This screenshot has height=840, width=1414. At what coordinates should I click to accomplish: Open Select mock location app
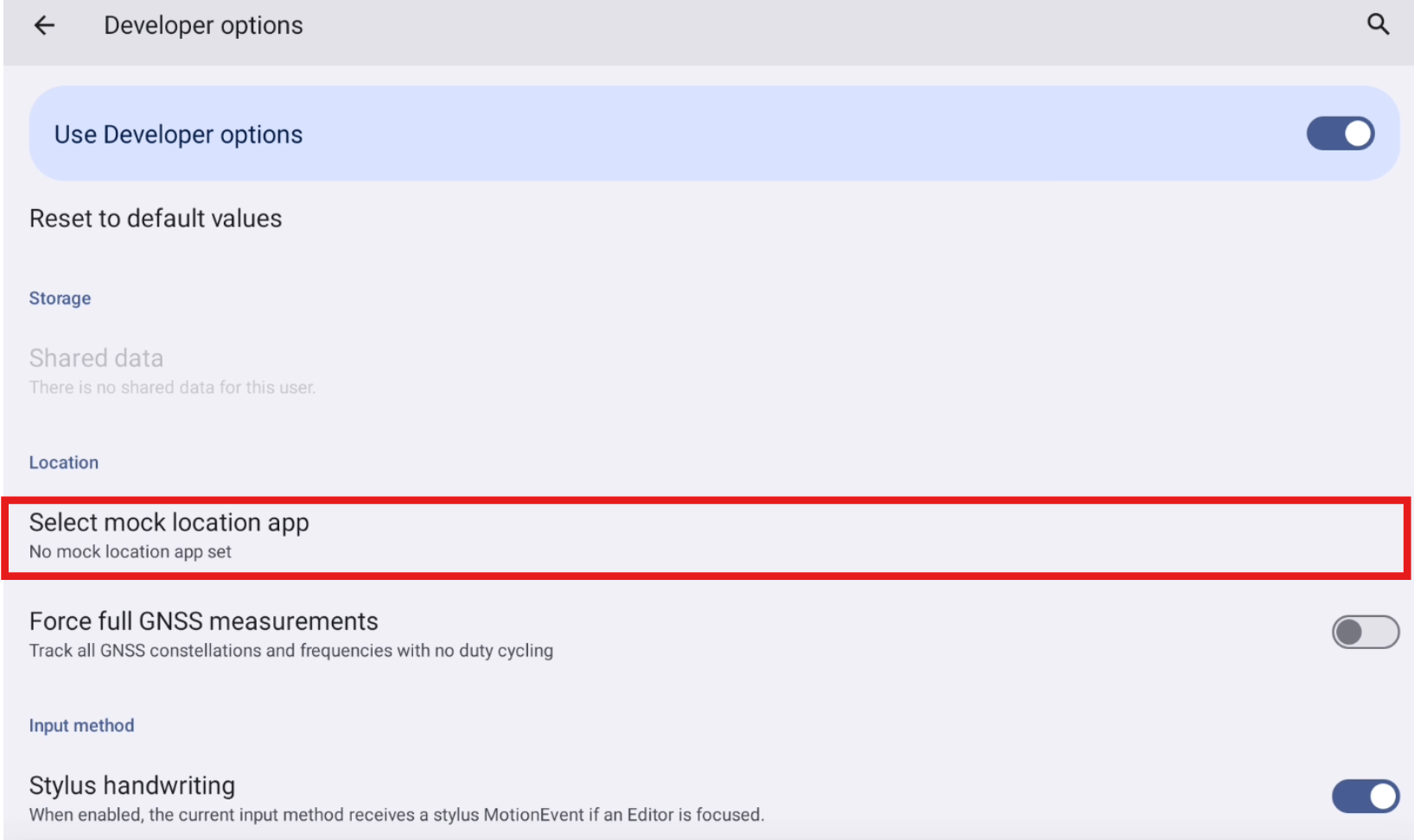[x=169, y=523]
